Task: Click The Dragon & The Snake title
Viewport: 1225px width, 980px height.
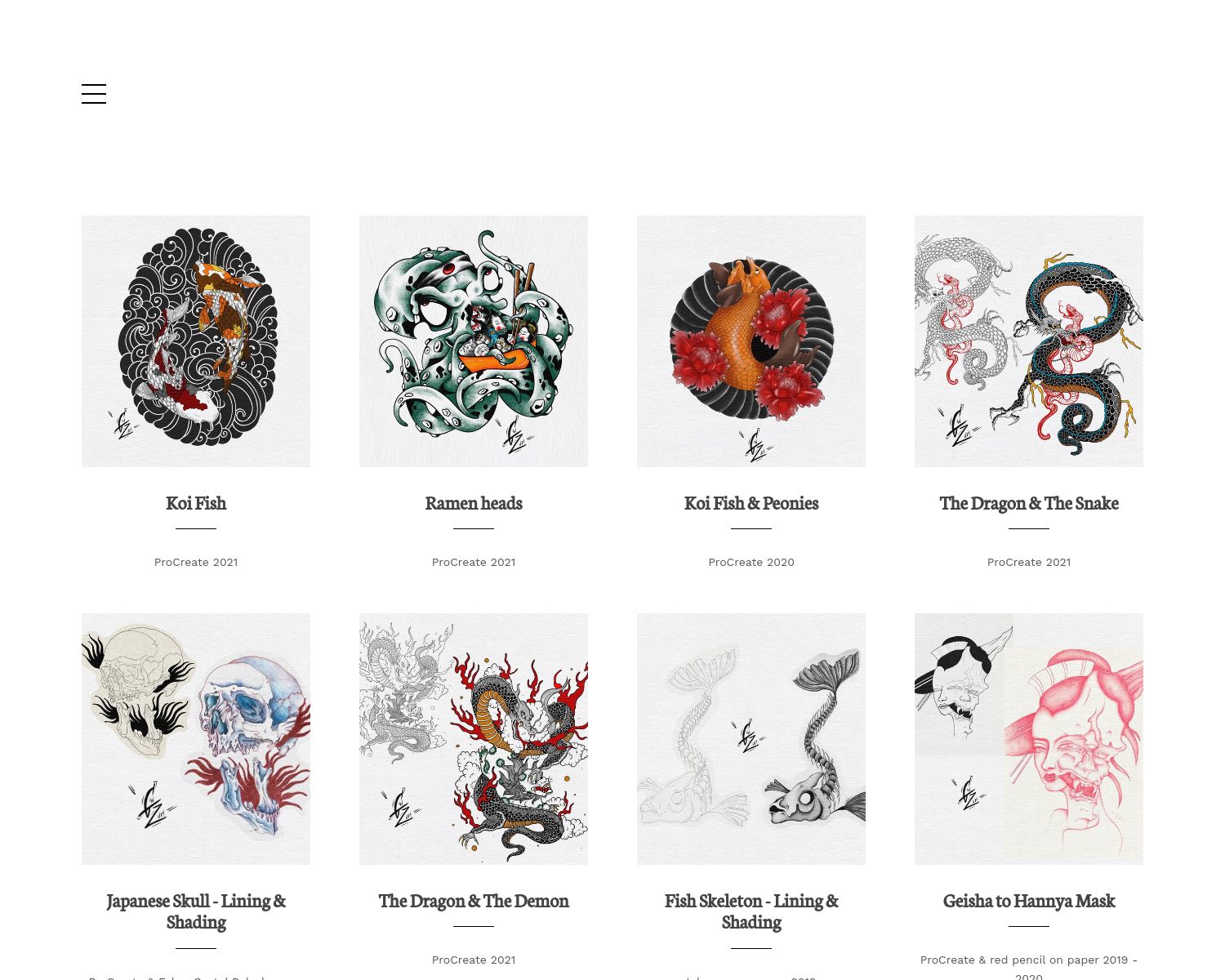Action: point(1029,503)
